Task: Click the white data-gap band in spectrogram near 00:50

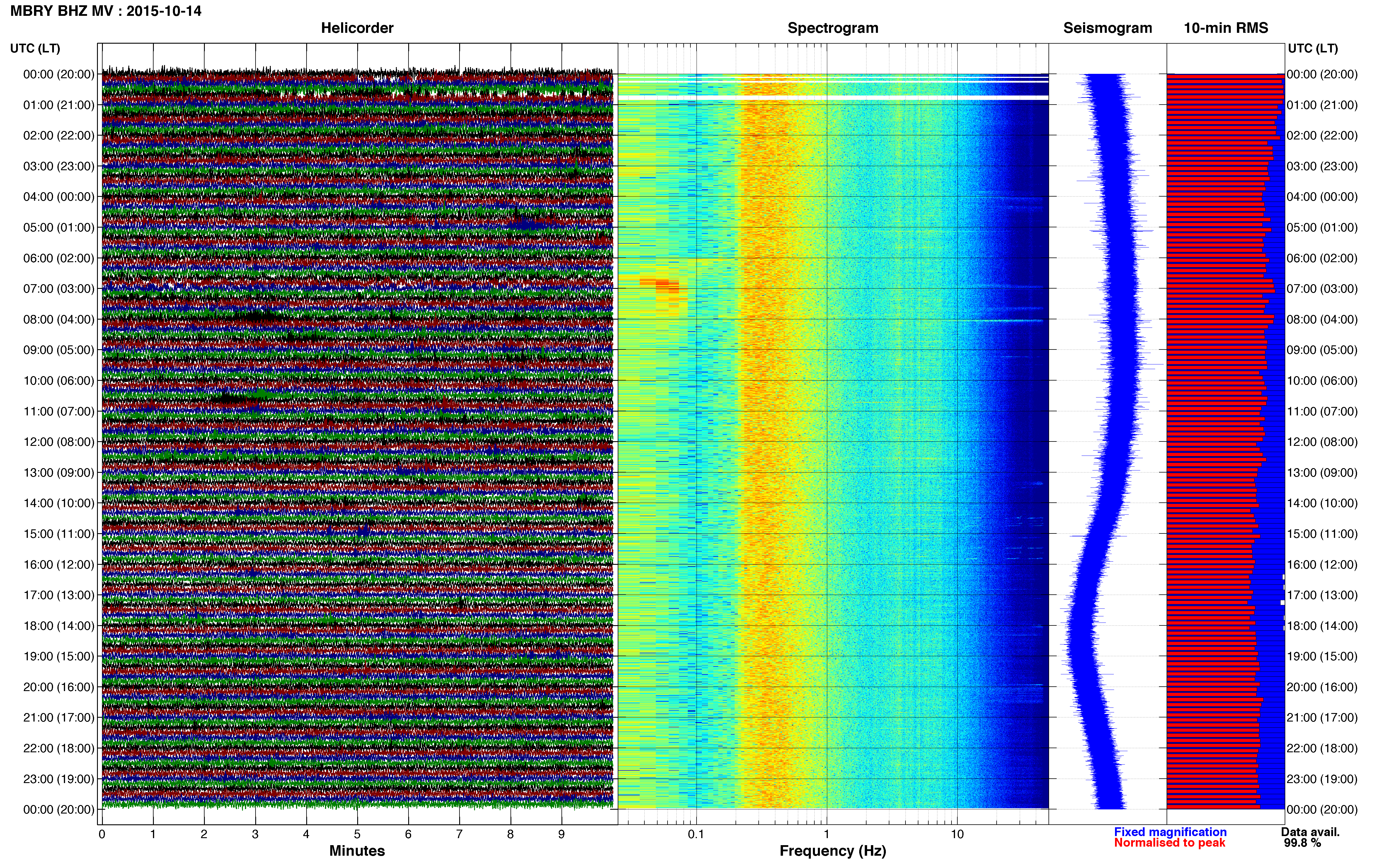Action: coord(833,98)
